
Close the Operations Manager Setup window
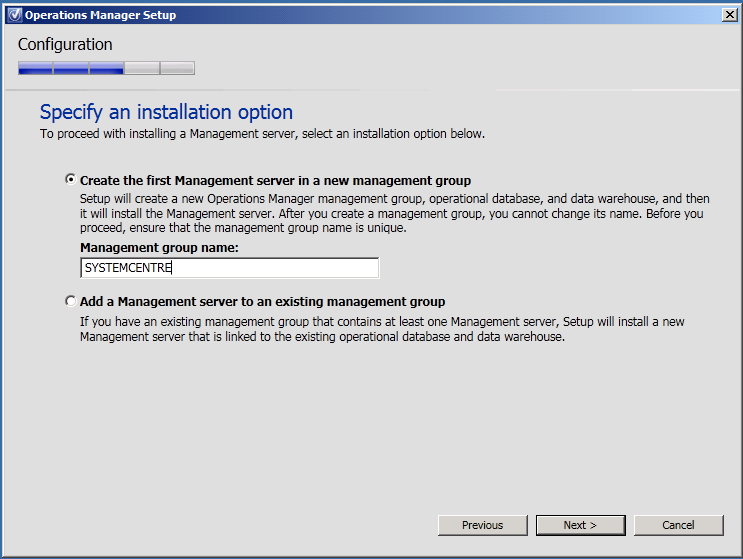(x=730, y=15)
